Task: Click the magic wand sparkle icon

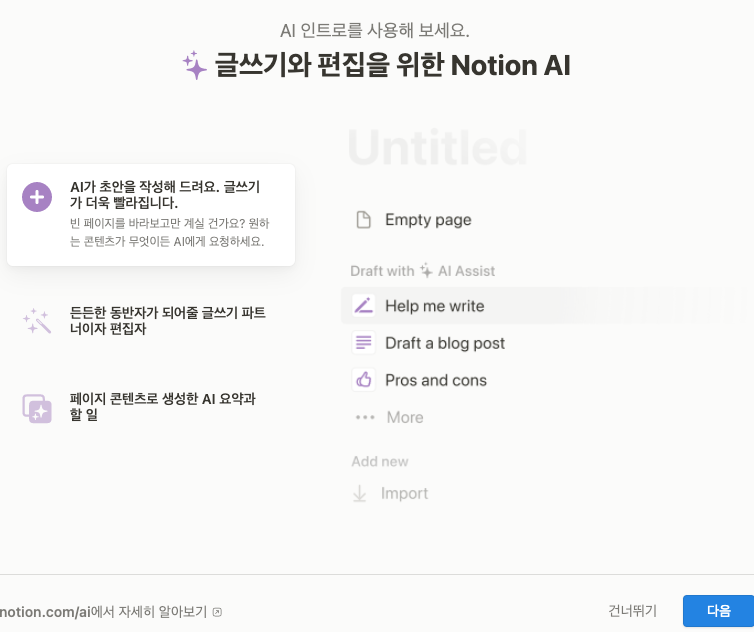Action: coord(37,321)
